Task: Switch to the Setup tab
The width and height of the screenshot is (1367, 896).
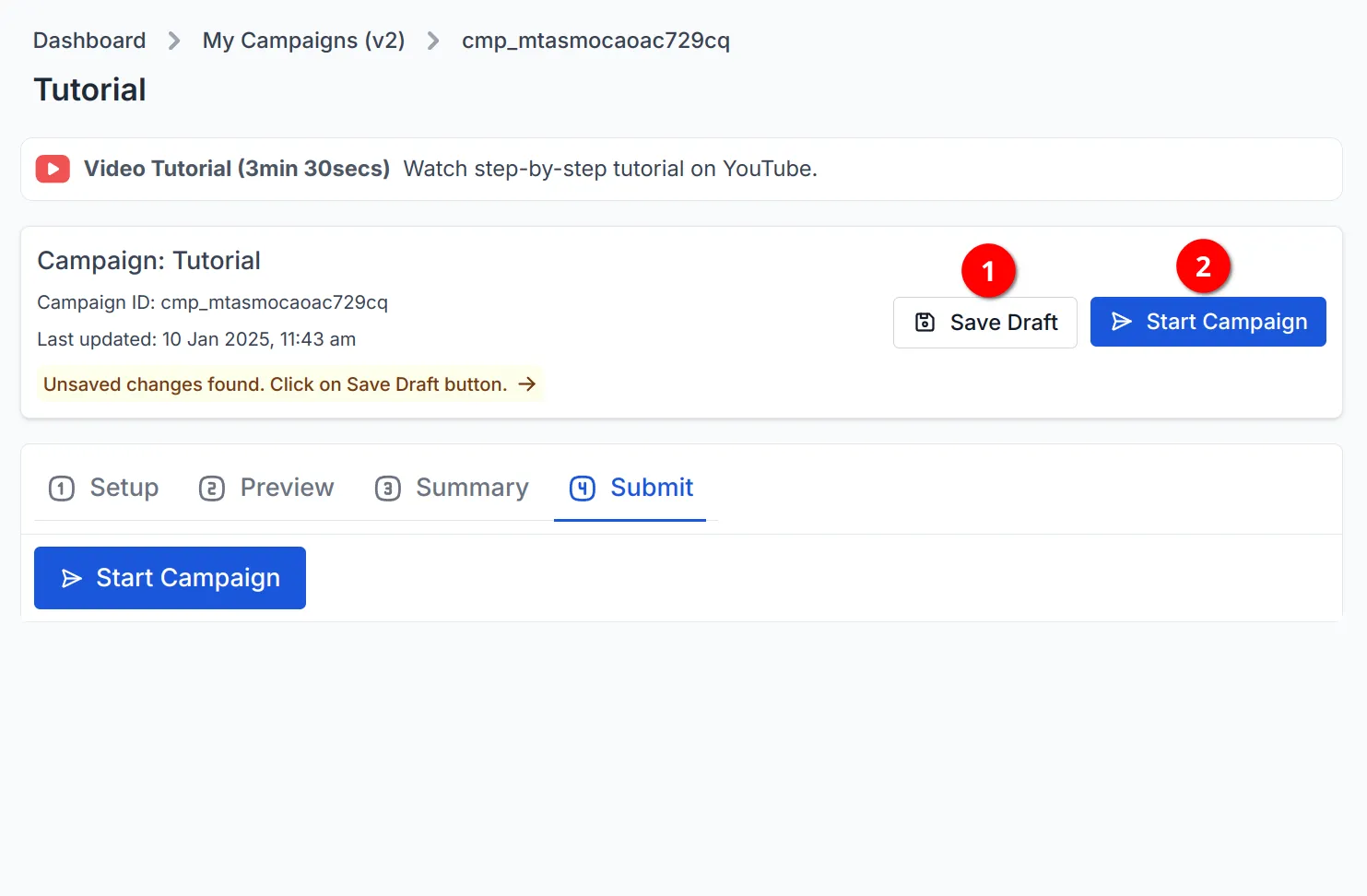Action: click(124, 488)
